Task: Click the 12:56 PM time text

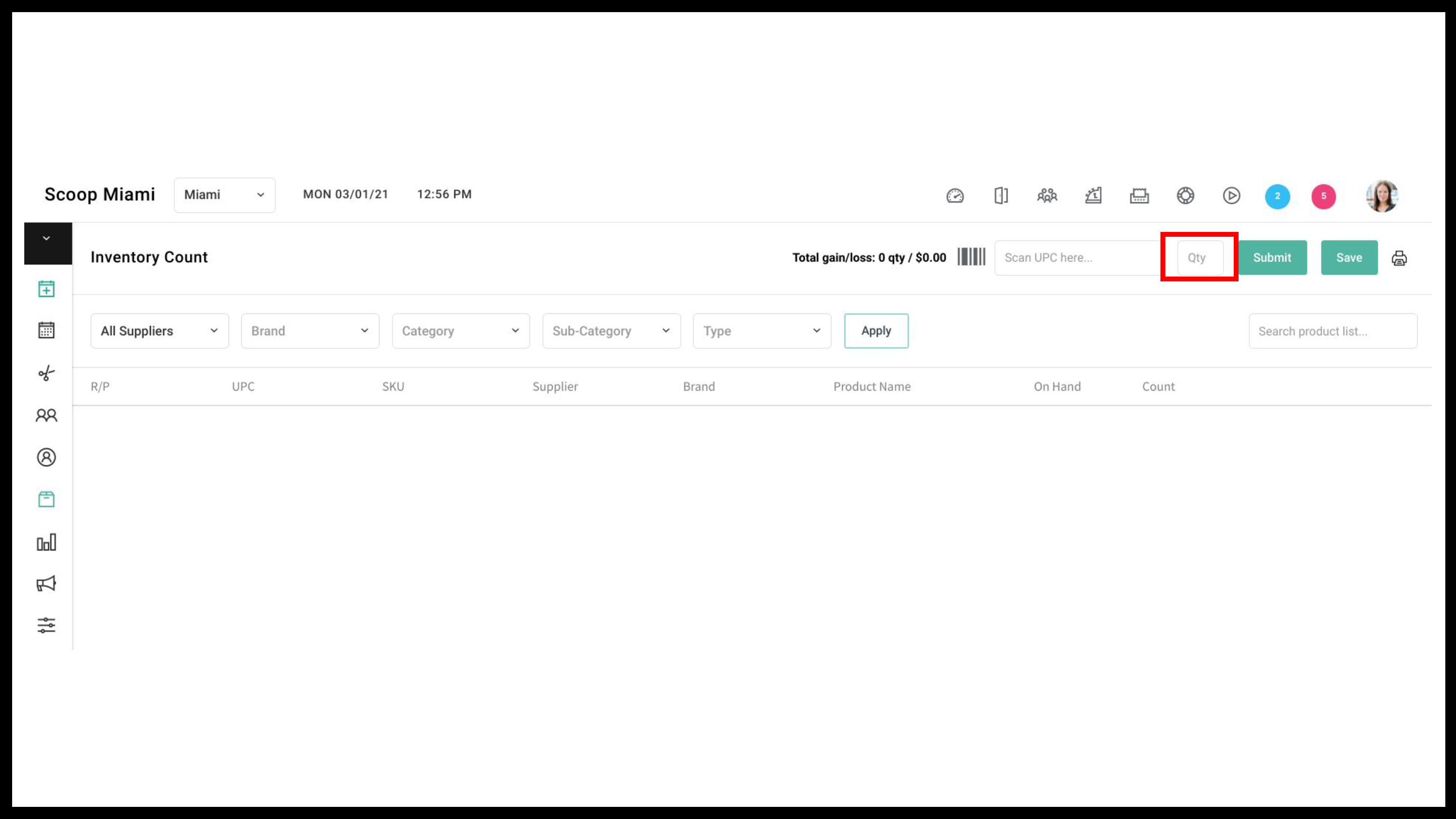Action: (x=444, y=195)
